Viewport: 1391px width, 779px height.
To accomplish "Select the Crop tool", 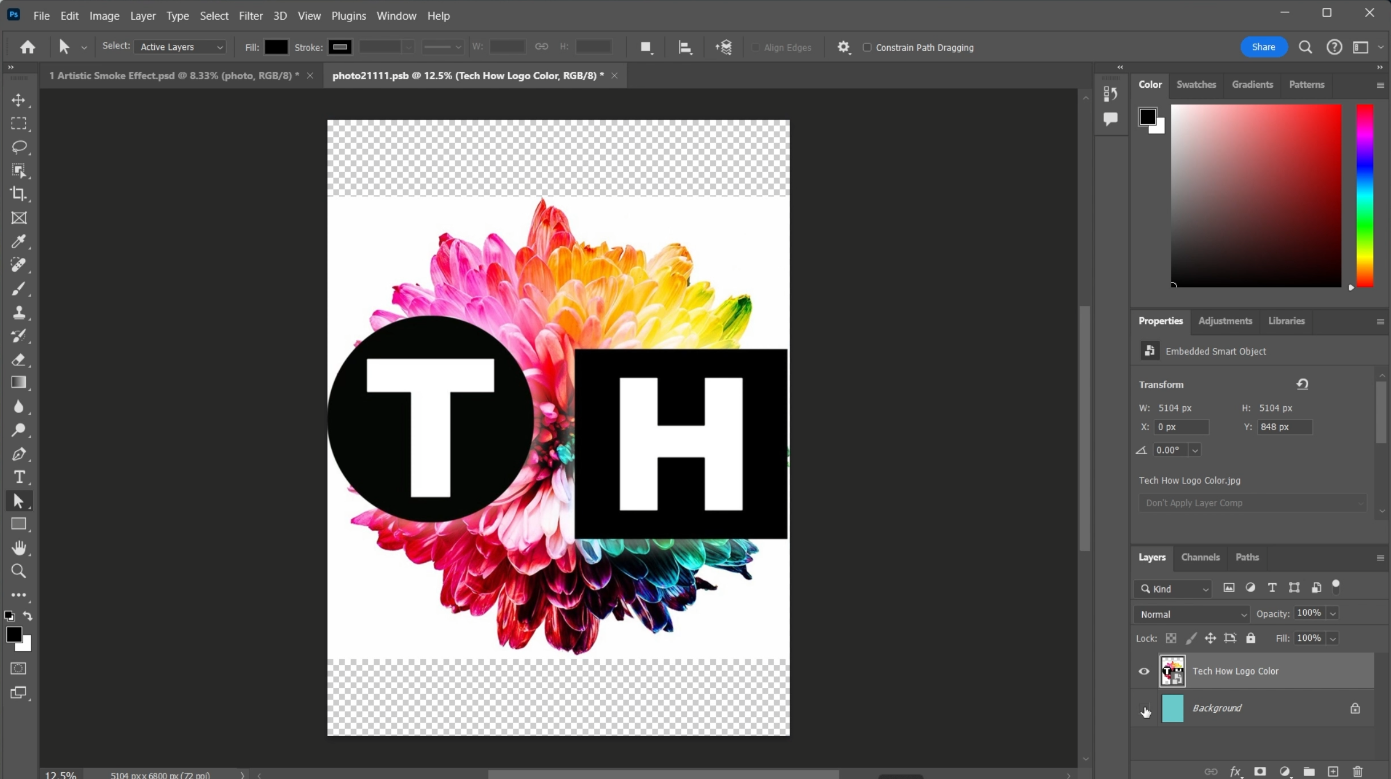I will (18, 194).
